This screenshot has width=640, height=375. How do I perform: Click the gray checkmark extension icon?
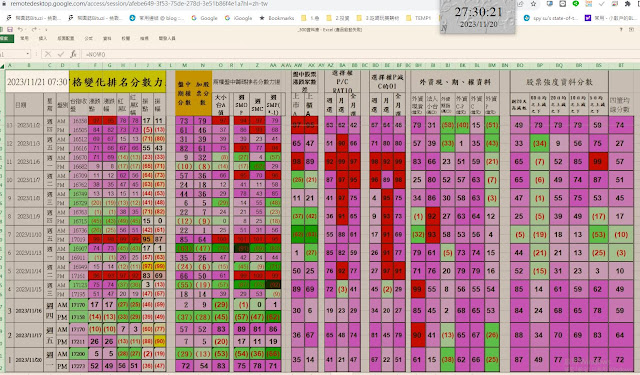click(x=602, y=4)
